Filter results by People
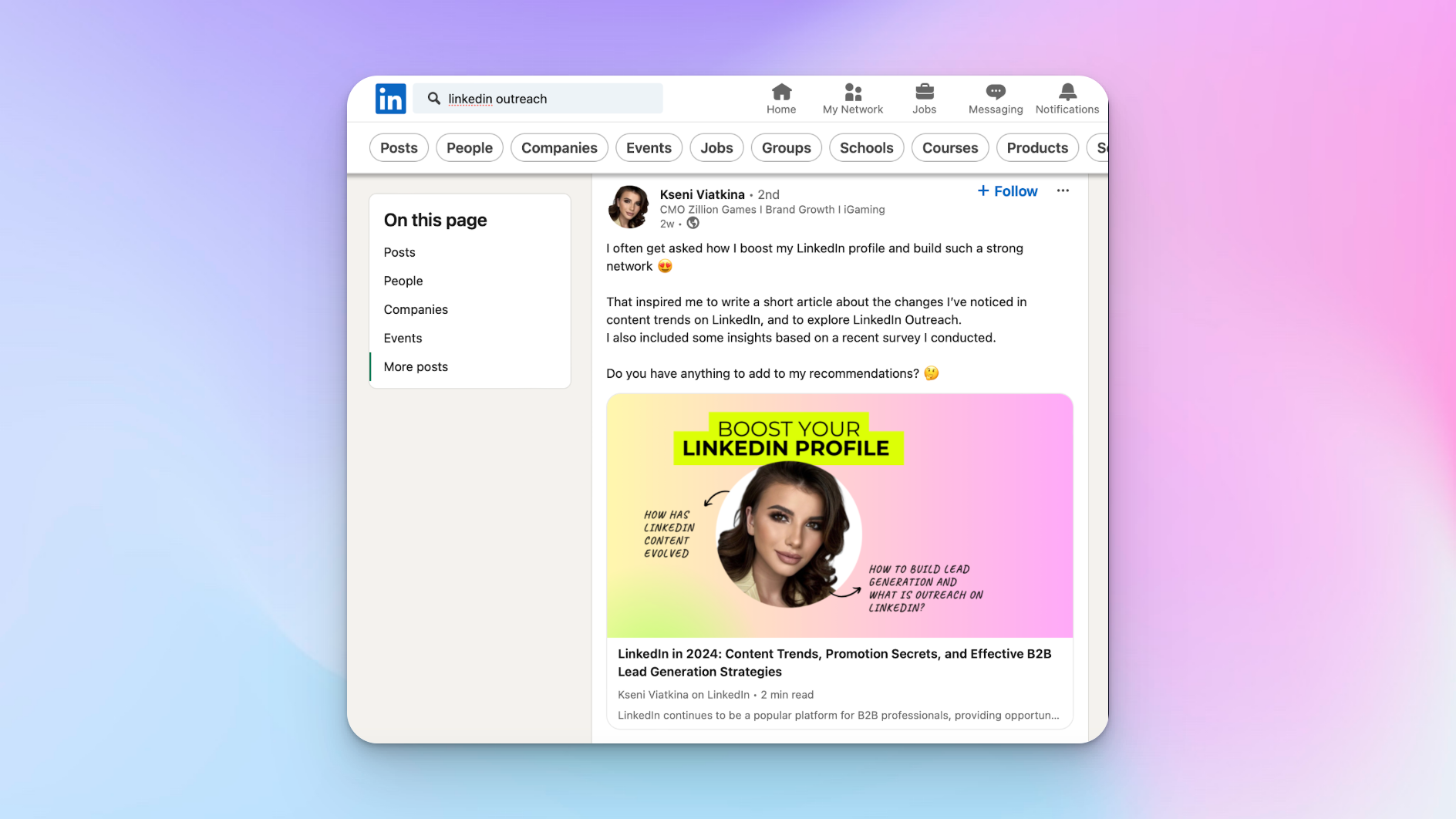The image size is (1456, 819). click(470, 148)
